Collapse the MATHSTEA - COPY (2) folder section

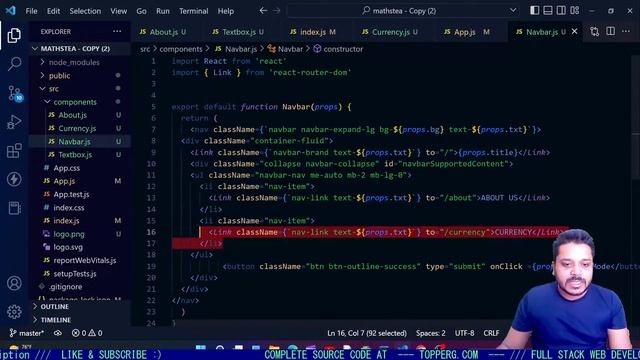pos(76,49)
